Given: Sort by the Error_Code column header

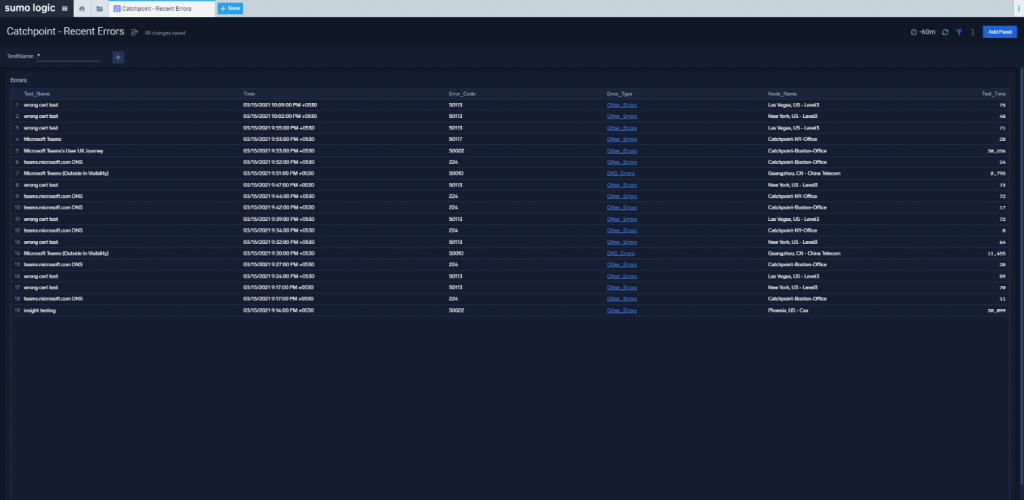Looking at the screenshot, I should [462, 94].
